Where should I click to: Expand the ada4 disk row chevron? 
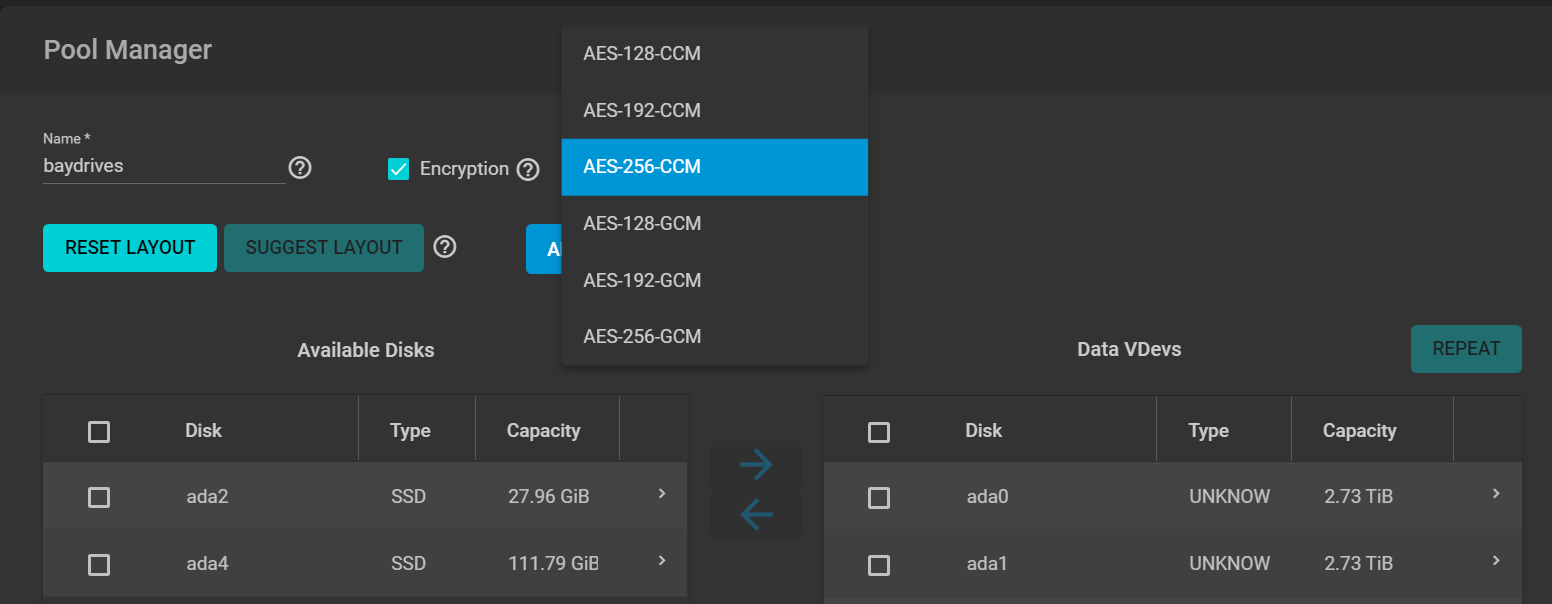click(661, 561)
